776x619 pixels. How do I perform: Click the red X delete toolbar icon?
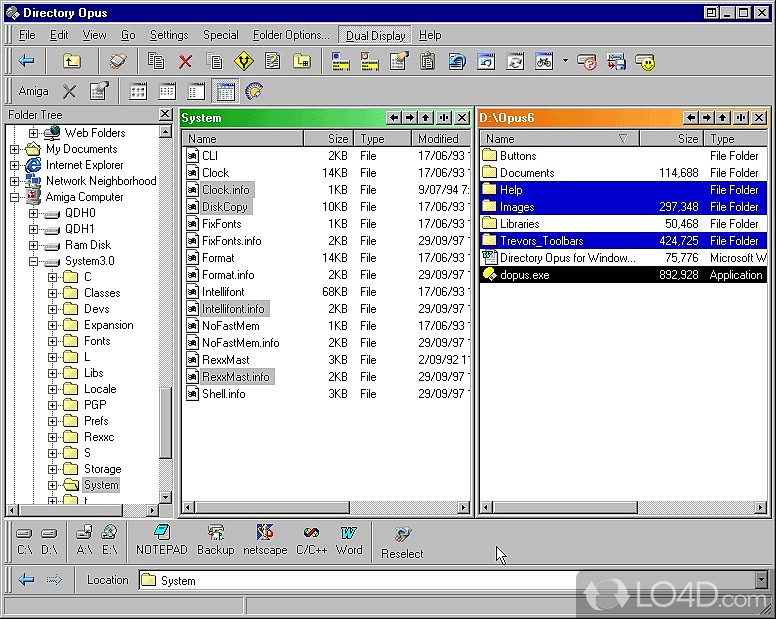pyautogui.click(x=185, y=61)
